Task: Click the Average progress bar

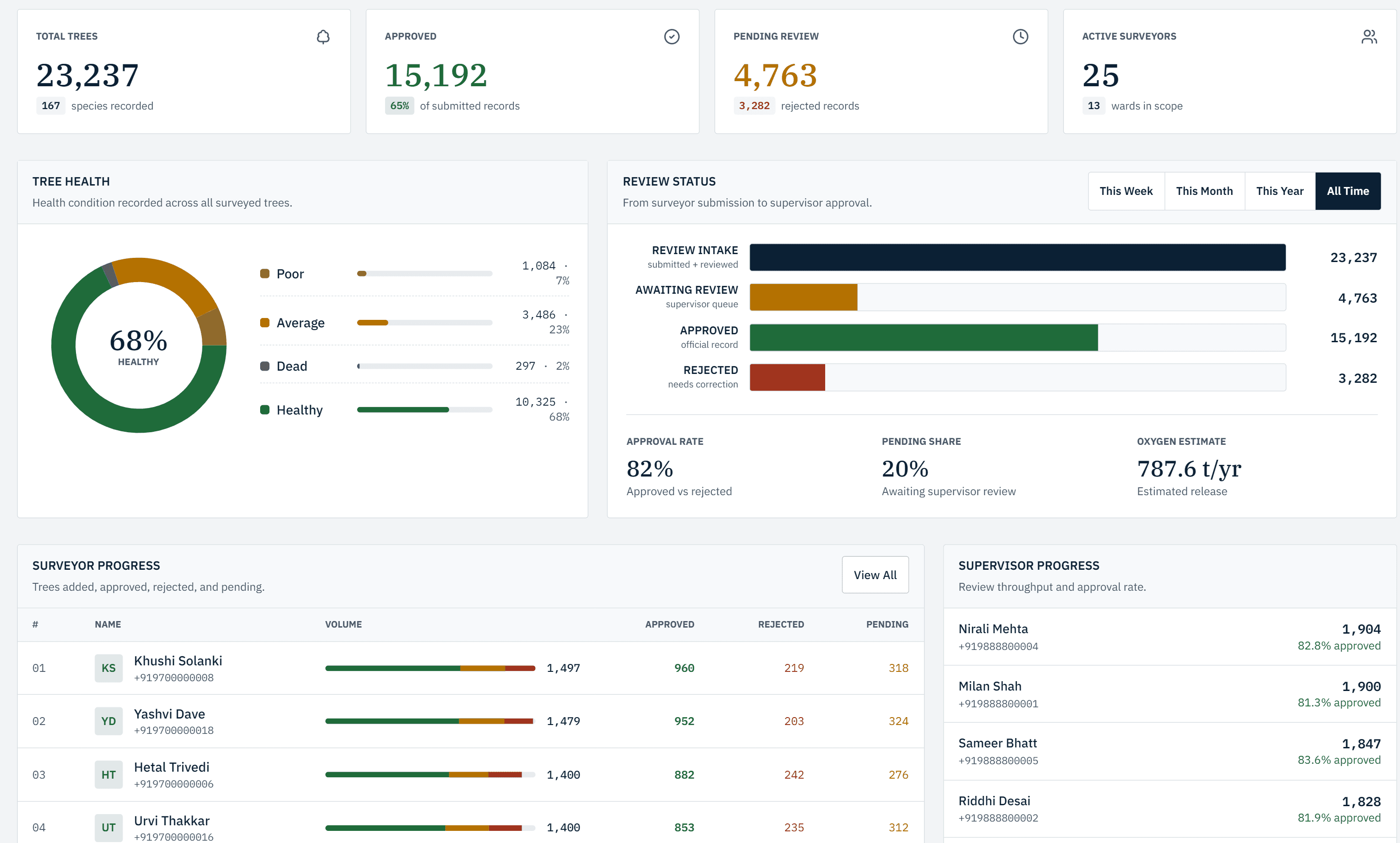Action: pos(425,323)
